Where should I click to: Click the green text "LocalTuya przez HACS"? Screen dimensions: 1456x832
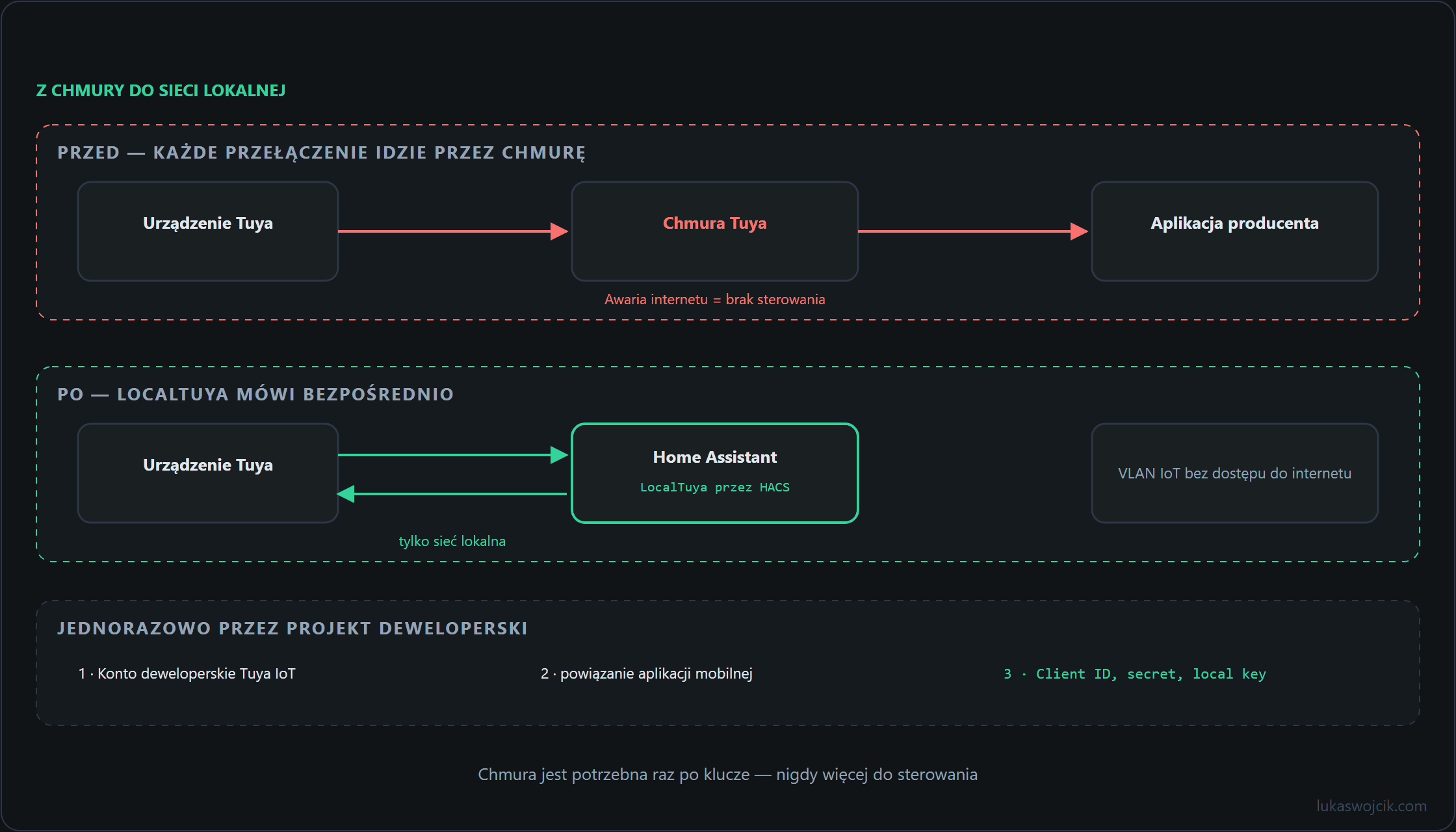coord(715,487)
